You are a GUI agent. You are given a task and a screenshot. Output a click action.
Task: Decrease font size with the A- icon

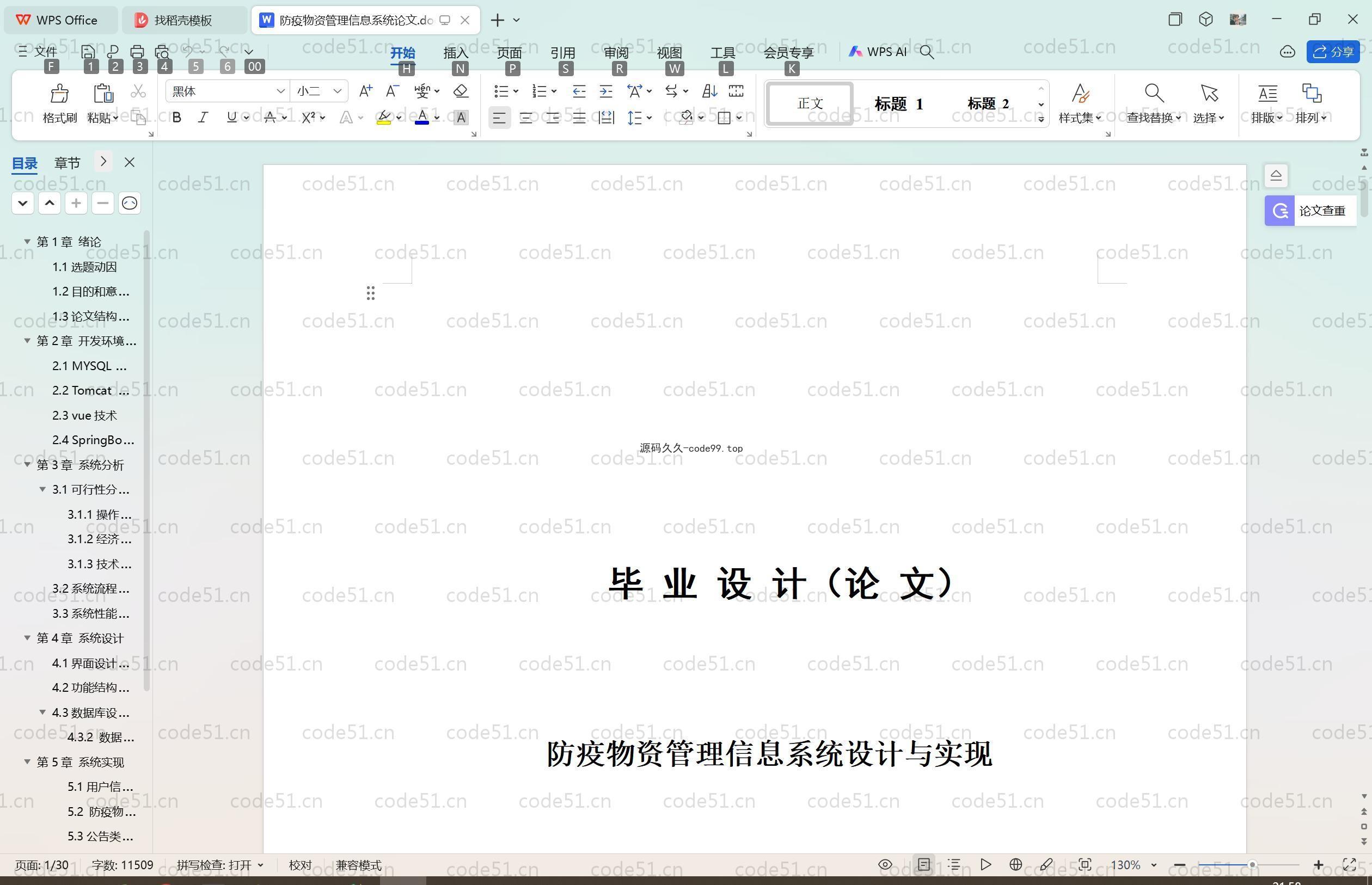[393, 91]
